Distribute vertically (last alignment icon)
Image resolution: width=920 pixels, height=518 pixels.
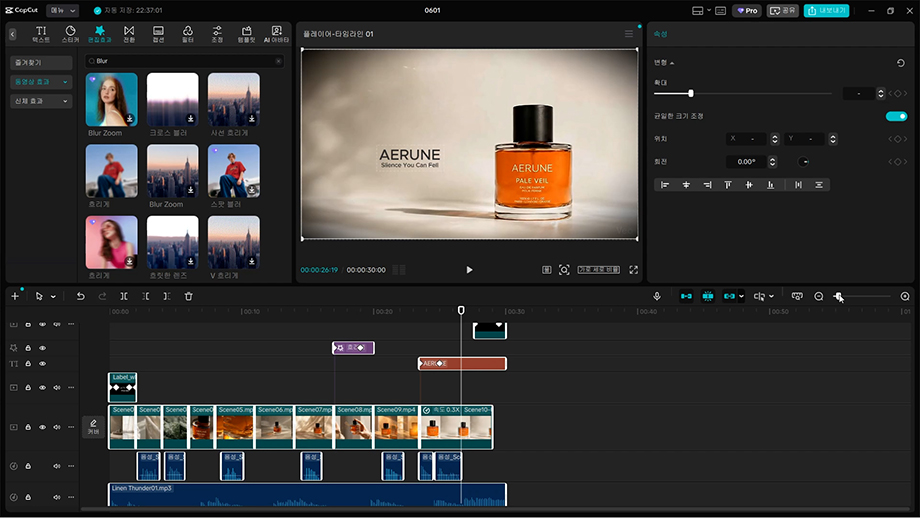[818, 185]
